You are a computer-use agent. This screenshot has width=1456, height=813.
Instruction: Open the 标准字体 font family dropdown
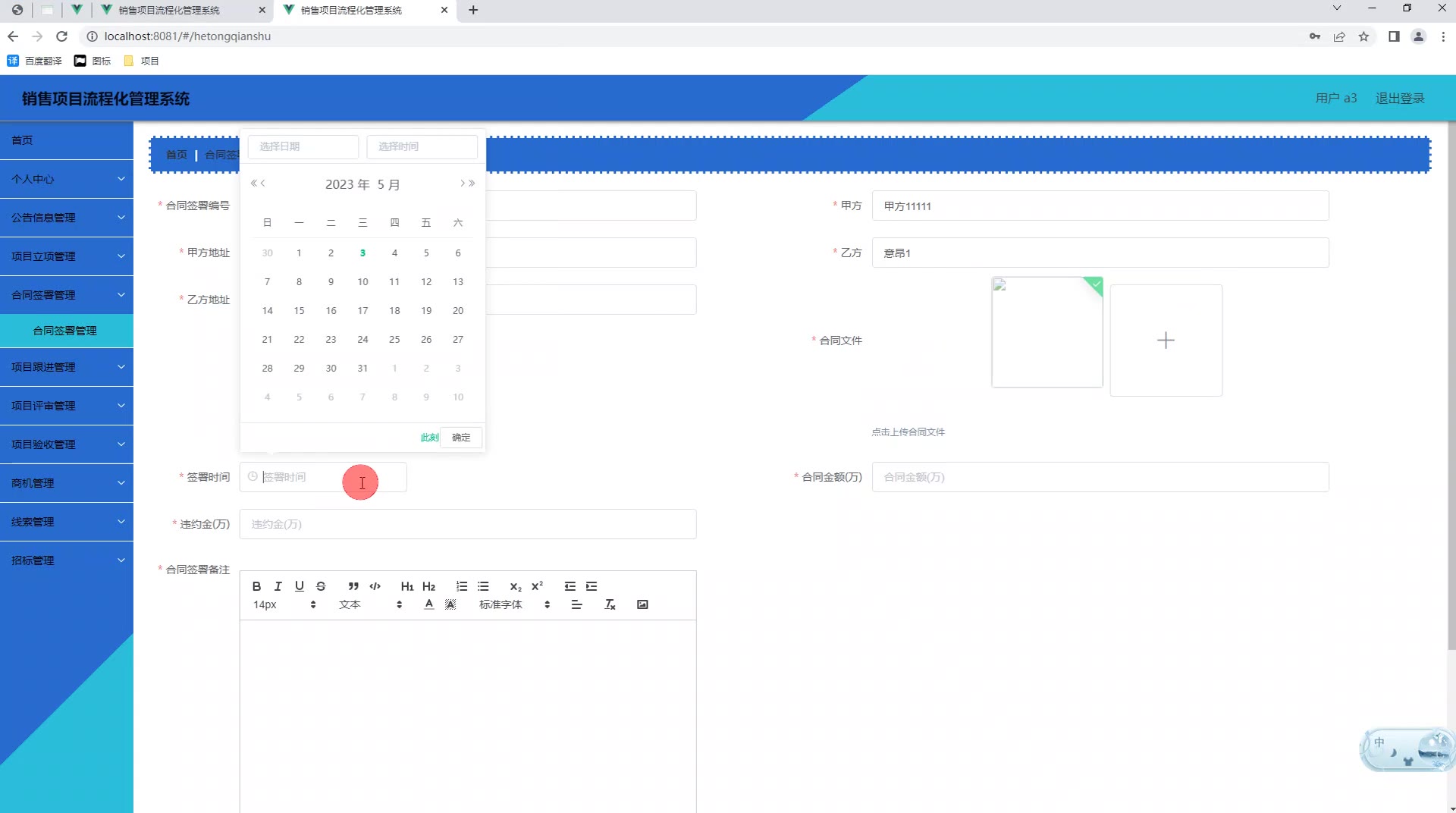(514, 604)
